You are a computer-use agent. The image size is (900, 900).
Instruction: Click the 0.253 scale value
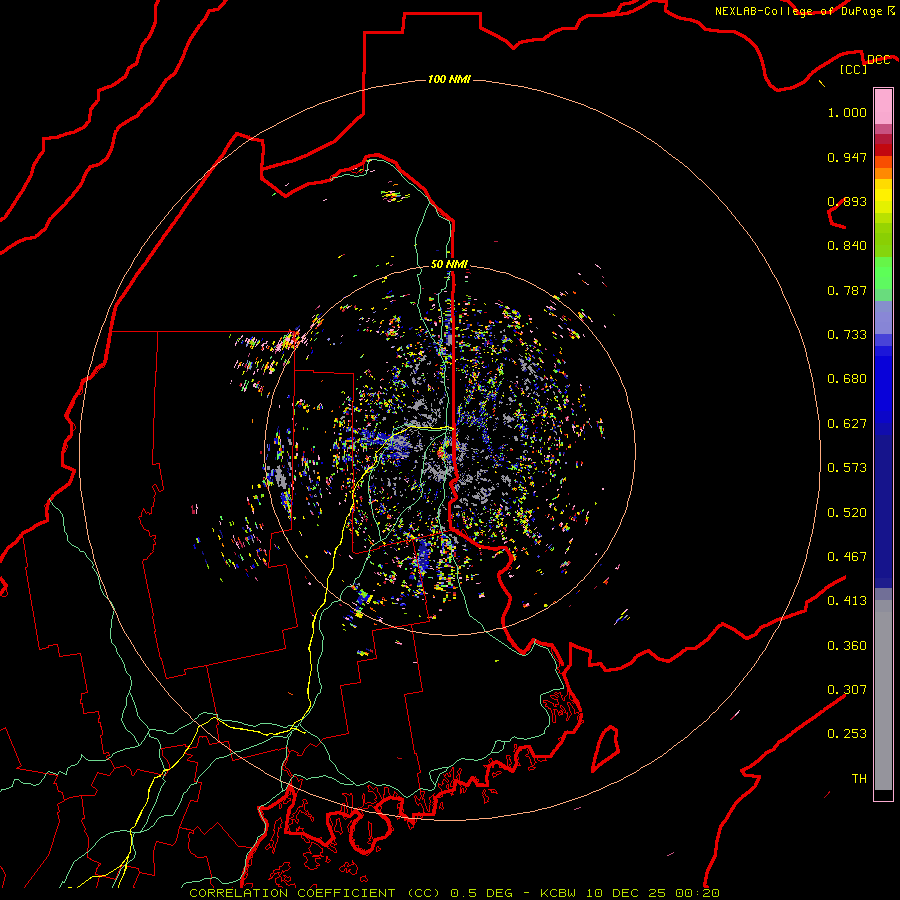pos(847,734)
